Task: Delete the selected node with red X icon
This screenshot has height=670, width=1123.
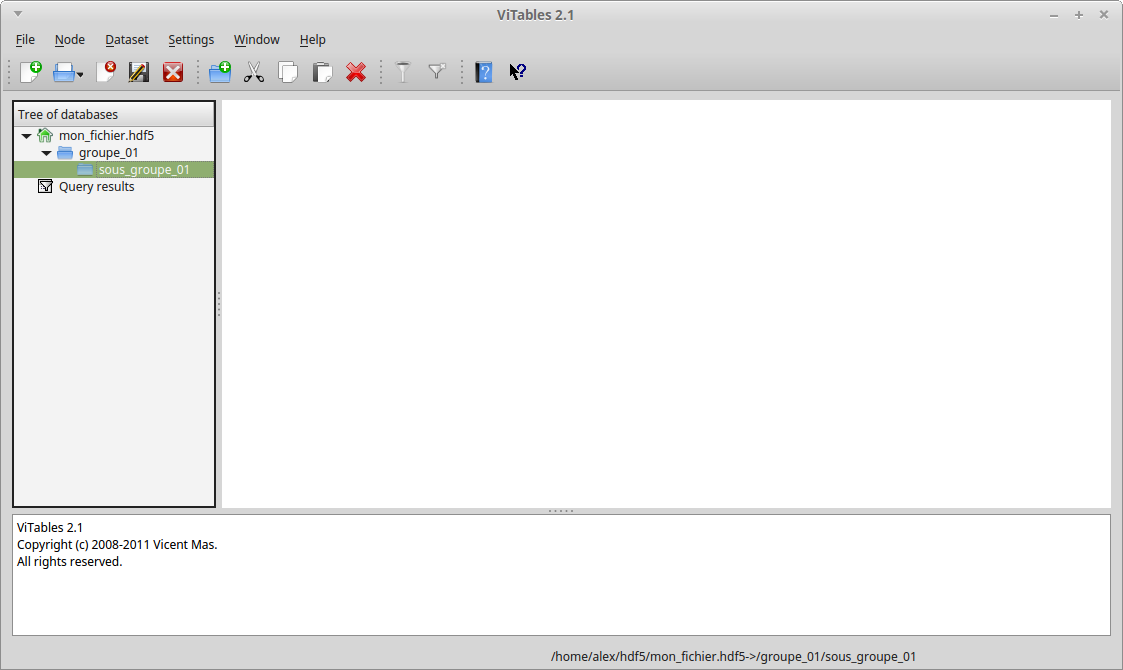Action: click(356, 72)
